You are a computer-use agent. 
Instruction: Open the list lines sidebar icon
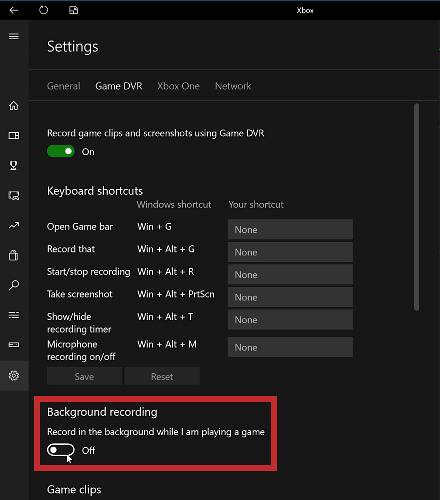click(14, 315)
